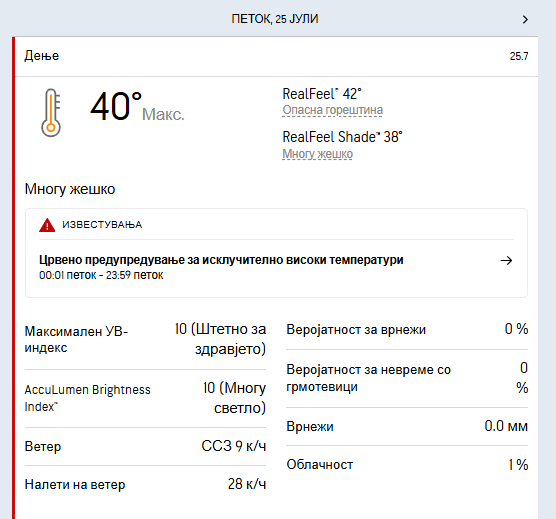Image resolution: width=556 pixels, height=519 pixels.
Task: Click the thermometer temperature icon
Action: tap(51, 113)
